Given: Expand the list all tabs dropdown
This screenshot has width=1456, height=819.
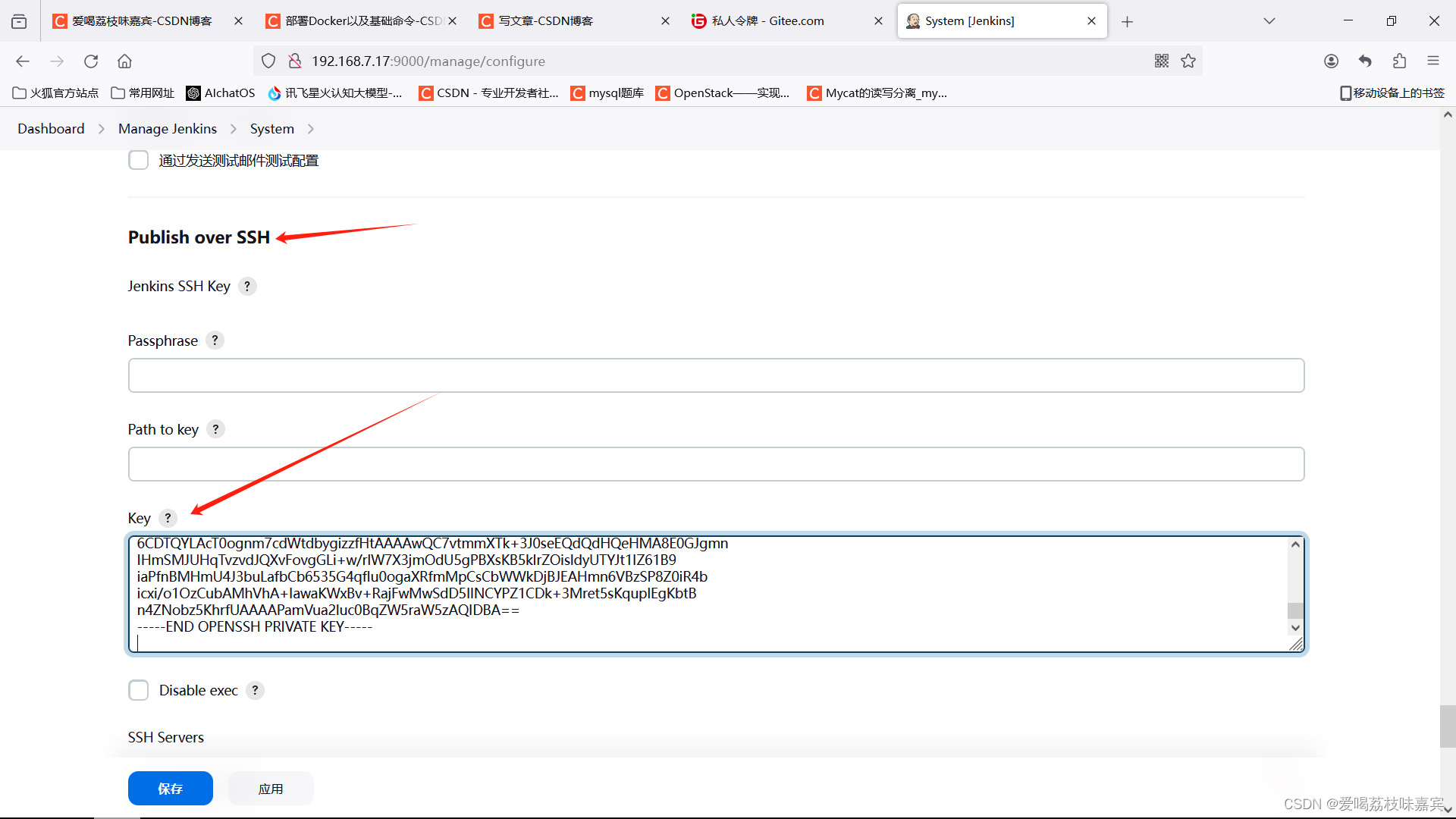Looking at the screenshot, I should pos(1269,21).
